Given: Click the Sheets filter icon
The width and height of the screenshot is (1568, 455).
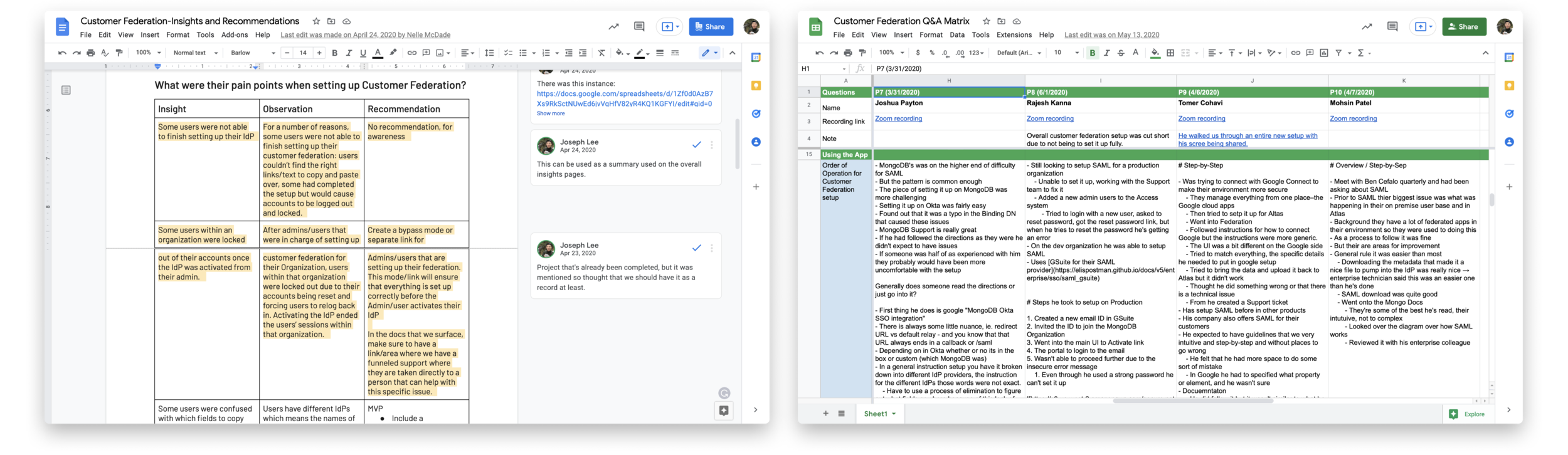Looking at the screenshot, I should [1338, 53].
